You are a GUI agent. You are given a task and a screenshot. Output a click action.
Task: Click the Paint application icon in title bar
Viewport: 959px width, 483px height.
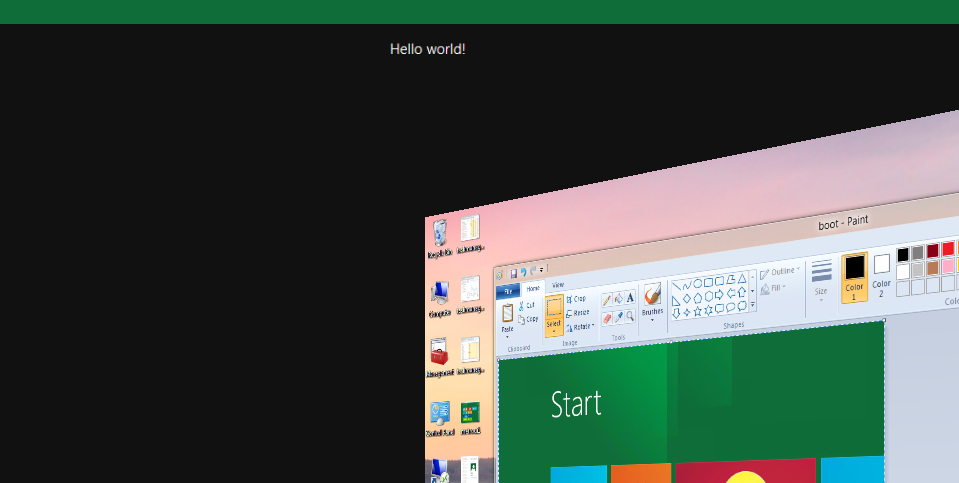tap(499, 276)
